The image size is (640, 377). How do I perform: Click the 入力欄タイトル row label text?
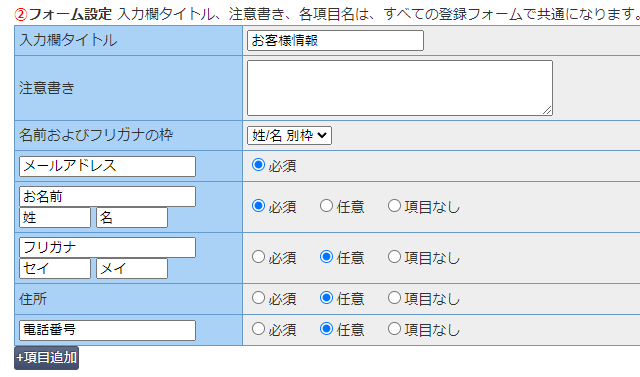pyautogui.click(x=68, y=40)
